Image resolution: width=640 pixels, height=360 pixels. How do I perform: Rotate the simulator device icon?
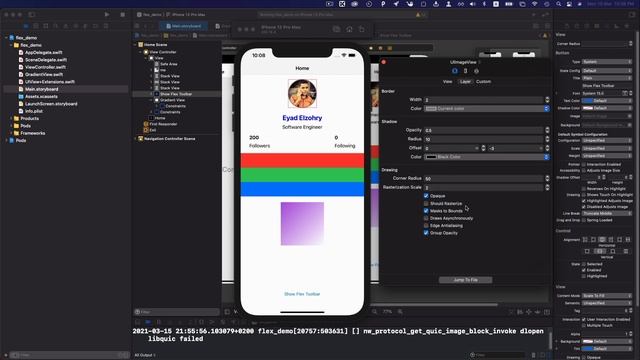[362, 29]
